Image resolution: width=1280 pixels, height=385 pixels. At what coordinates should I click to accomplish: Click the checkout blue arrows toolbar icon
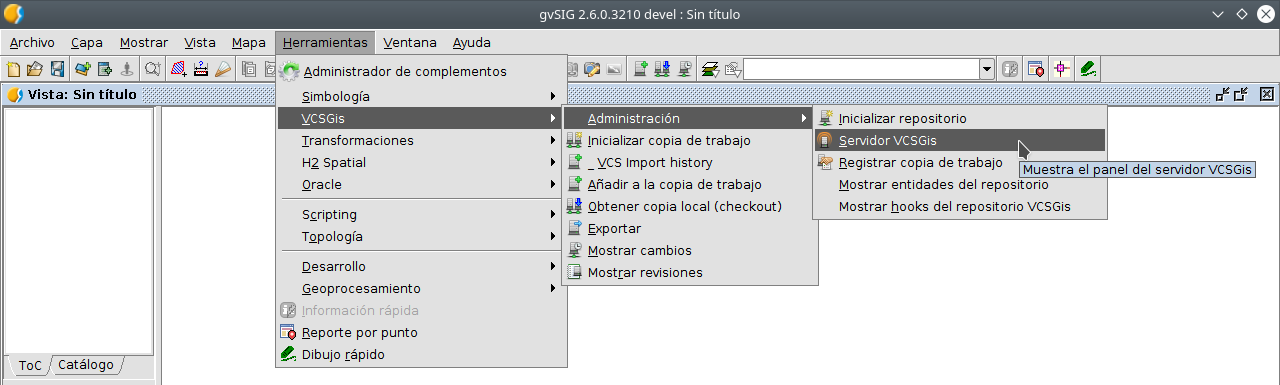click(x=662, y=69)
